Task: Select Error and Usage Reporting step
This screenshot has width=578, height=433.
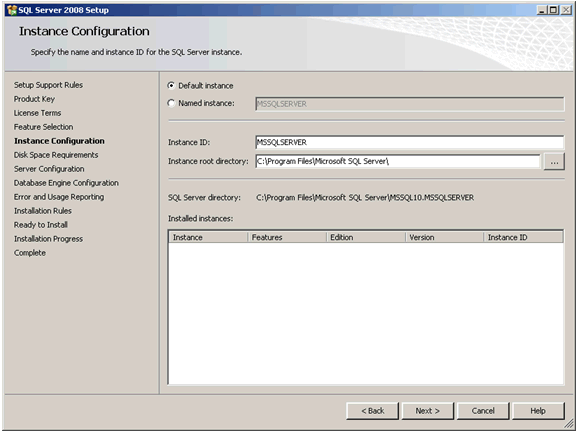Action: point(59,197)
